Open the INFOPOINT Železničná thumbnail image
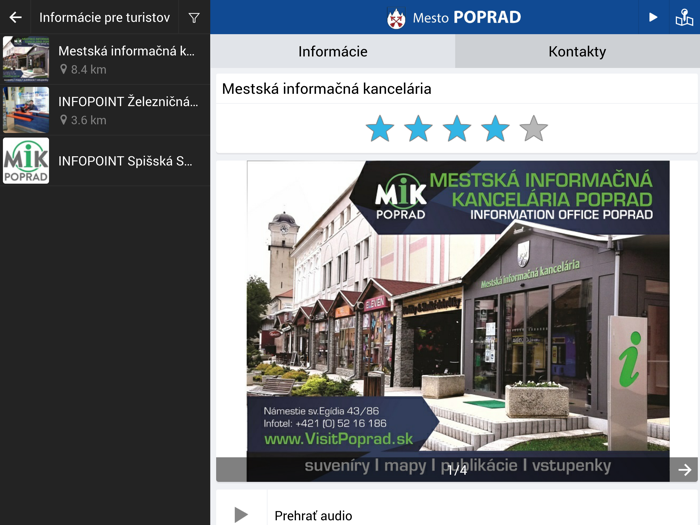 26,110
